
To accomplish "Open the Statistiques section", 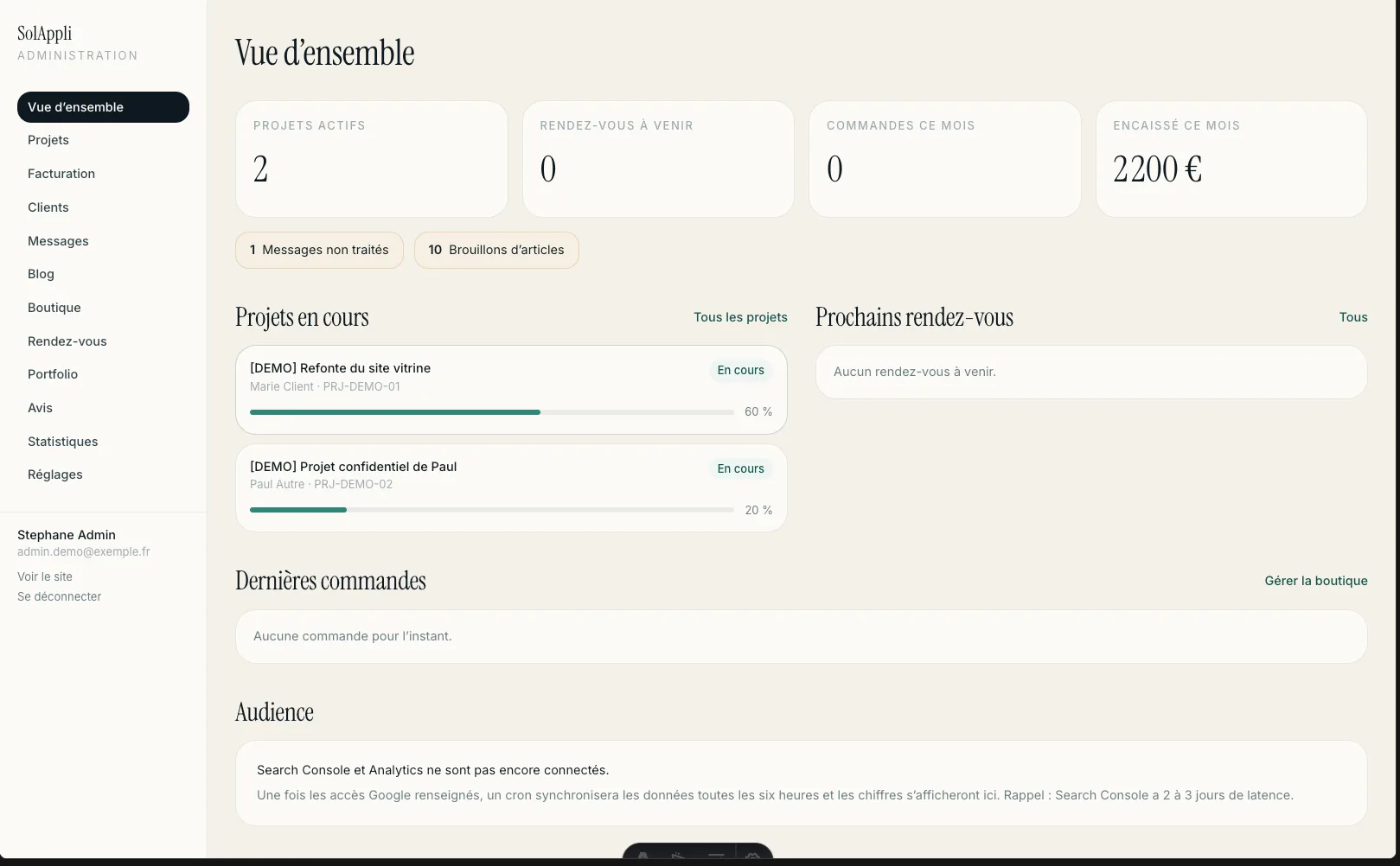I will point(103,442).
